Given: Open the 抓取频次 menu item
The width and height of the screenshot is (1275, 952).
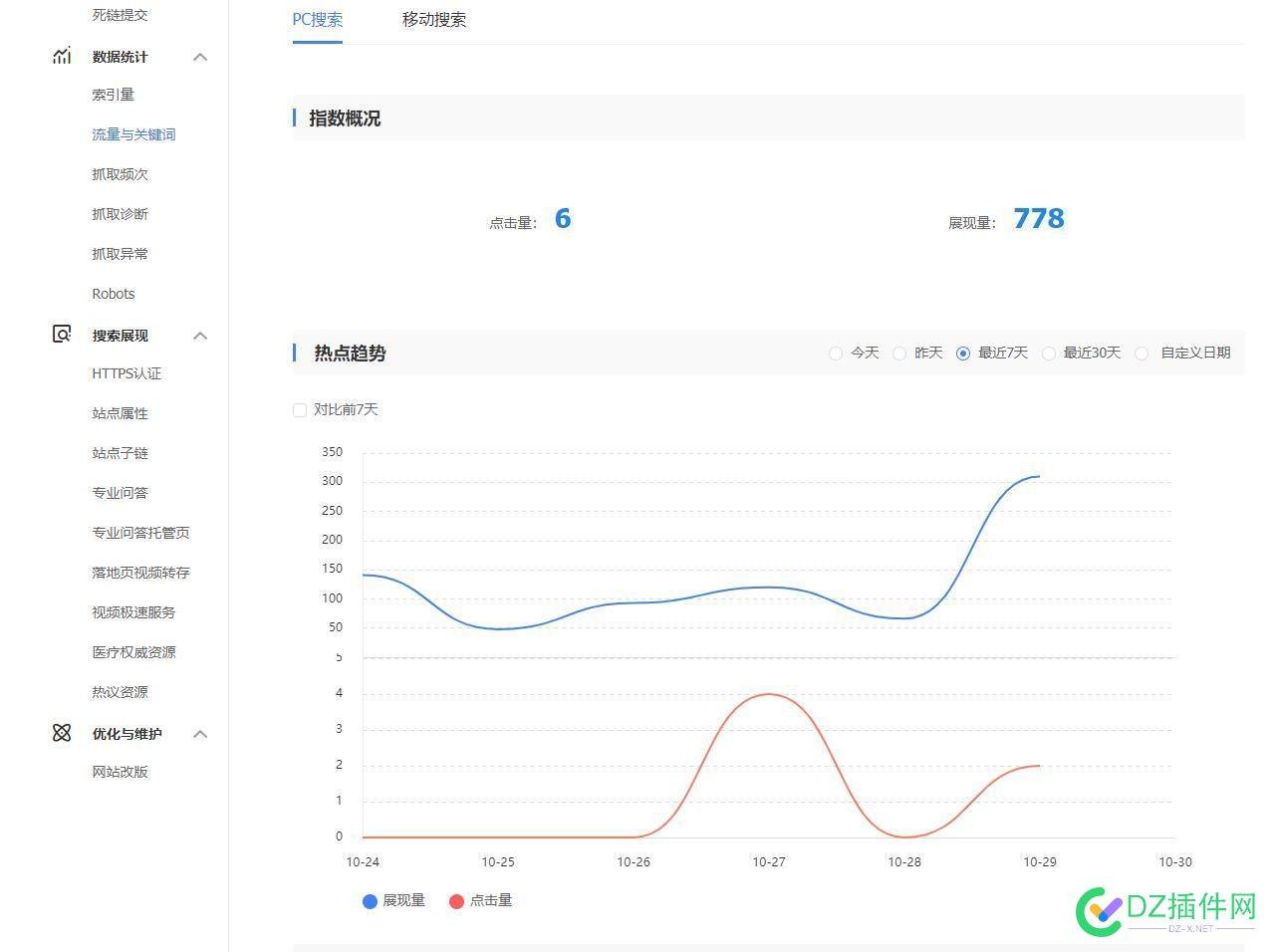Looking at the screenshot, I should 120,174.
